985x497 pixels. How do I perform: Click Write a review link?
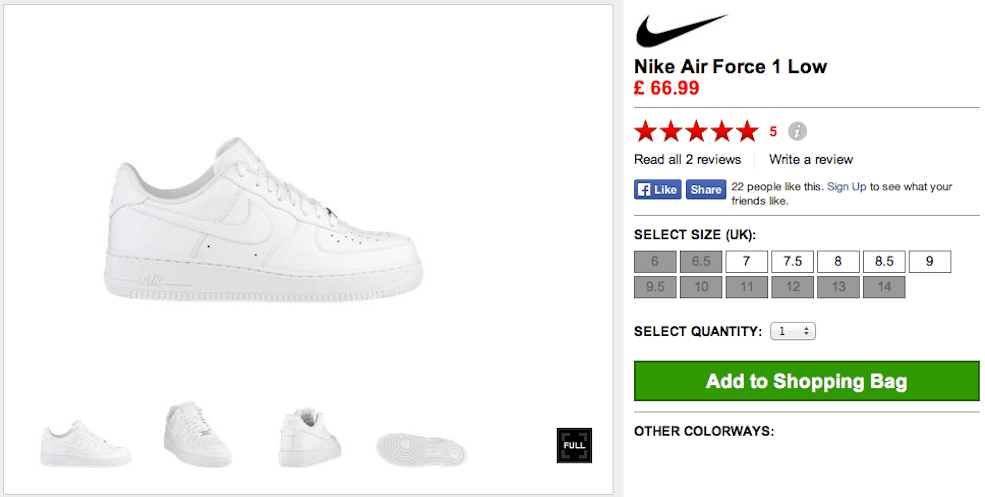tap(811, 159)
